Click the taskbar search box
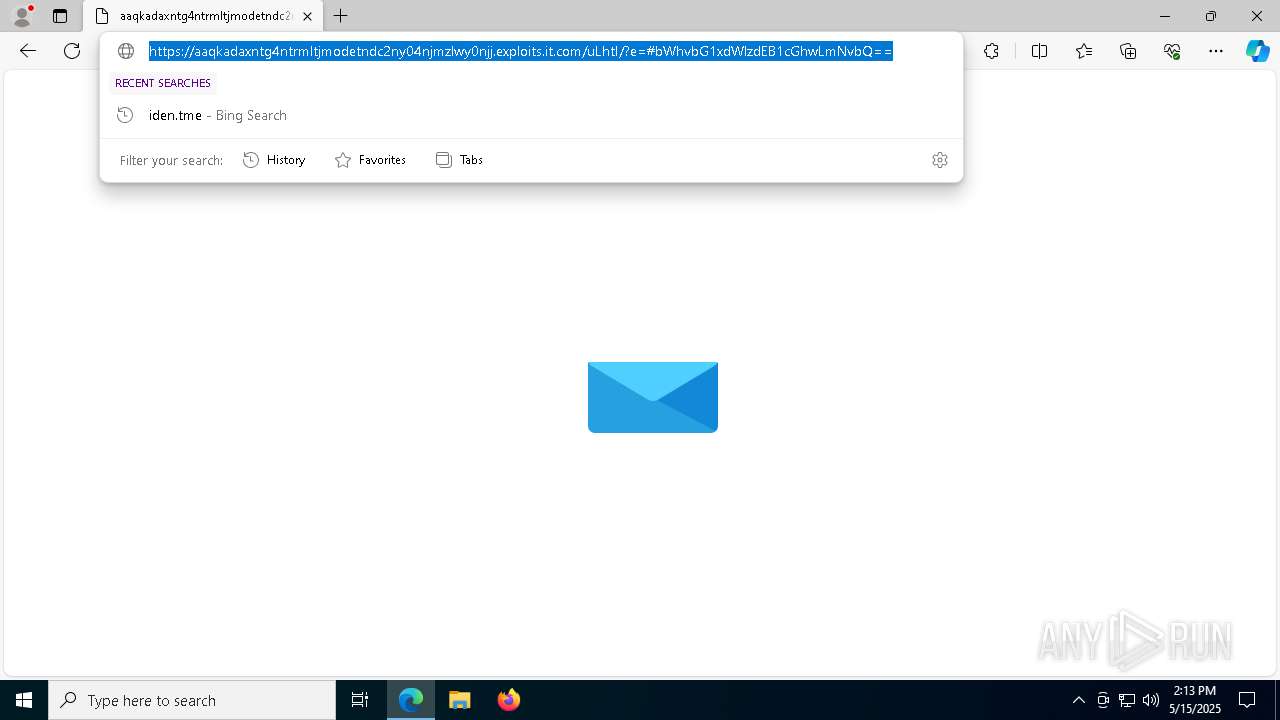The height and width of the screenshot is (720, 1280). tap(192, 700)
